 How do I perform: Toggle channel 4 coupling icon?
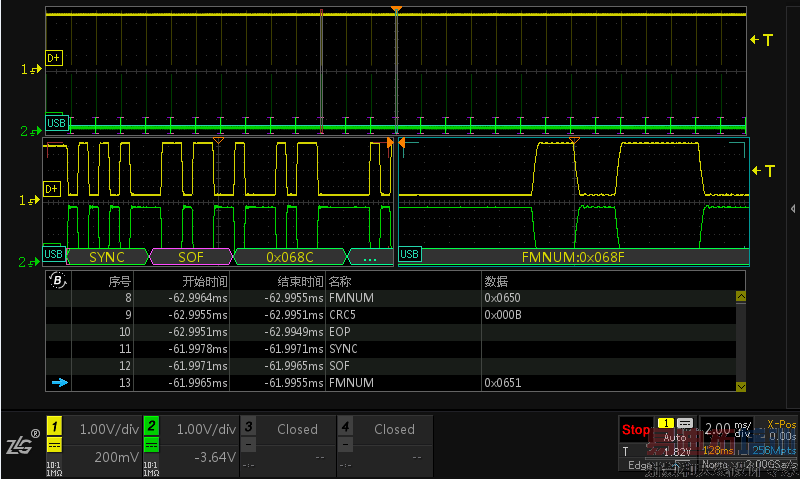pyautogui.click(x=345, y=445)
